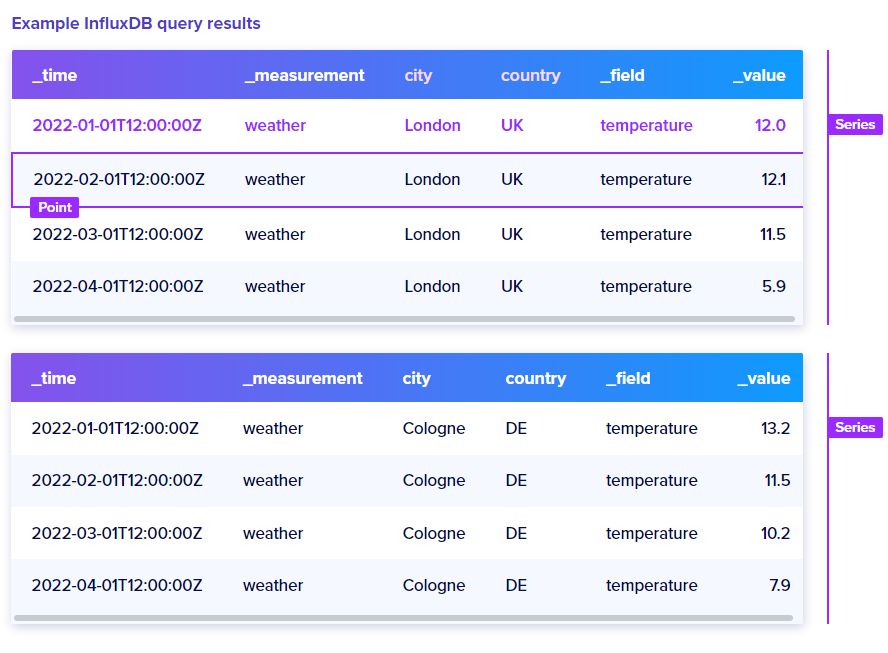Click the Cologne table's _measurement column header

coord(302,378)
